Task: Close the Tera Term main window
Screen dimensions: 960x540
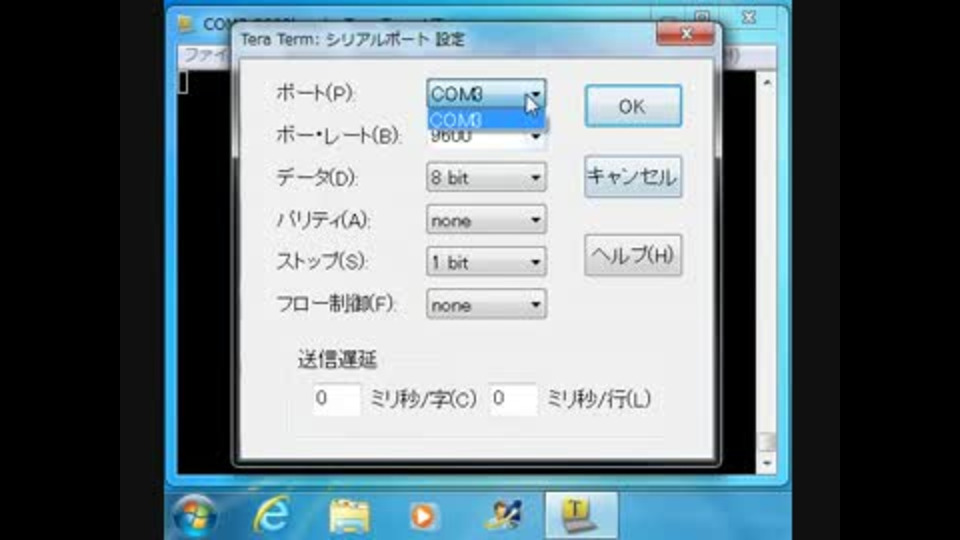Action: point(749,17)
